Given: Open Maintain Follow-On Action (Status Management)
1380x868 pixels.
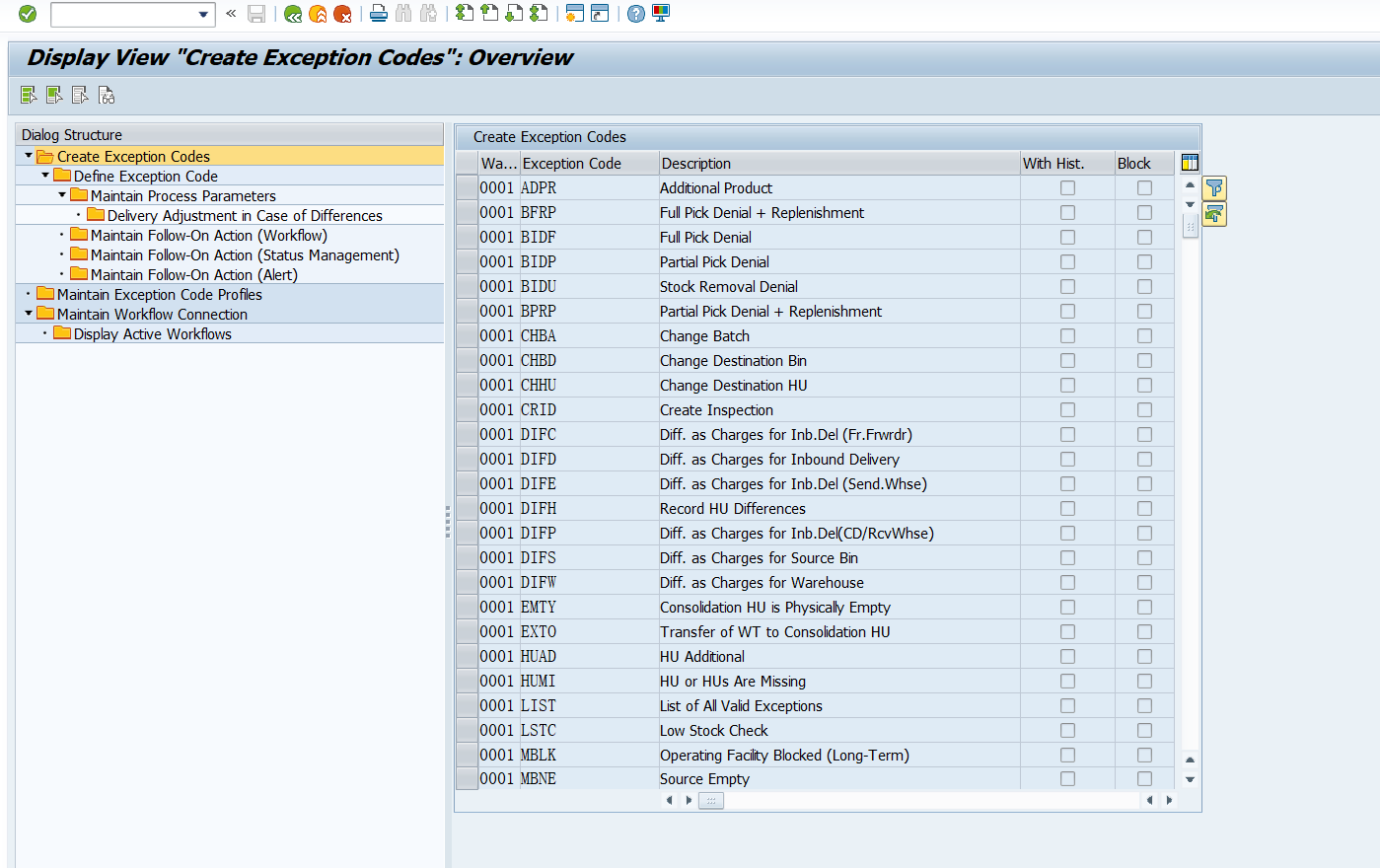Looking at the screenshot, I should [245, 254].
